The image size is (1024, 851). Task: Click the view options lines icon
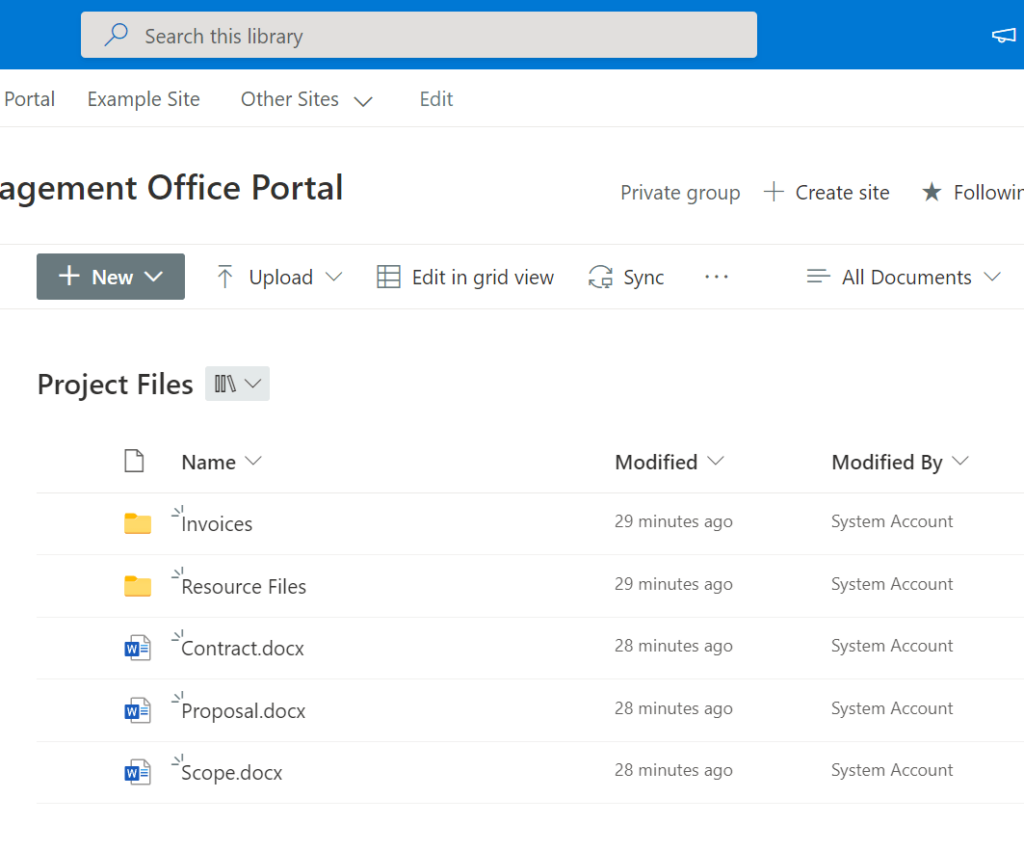click(x=818, y=277)
